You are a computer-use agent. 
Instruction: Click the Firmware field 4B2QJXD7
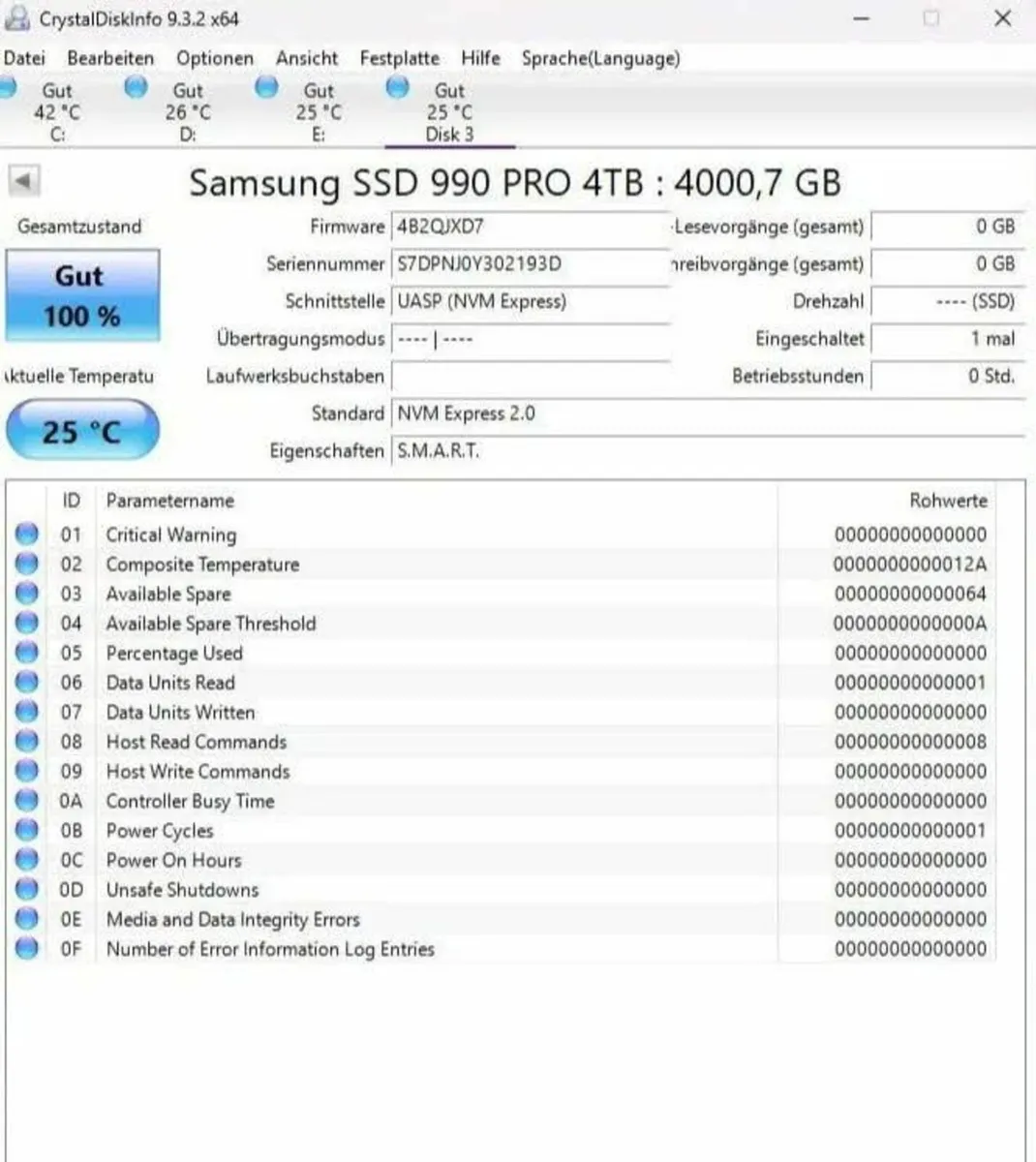(530, 227)
